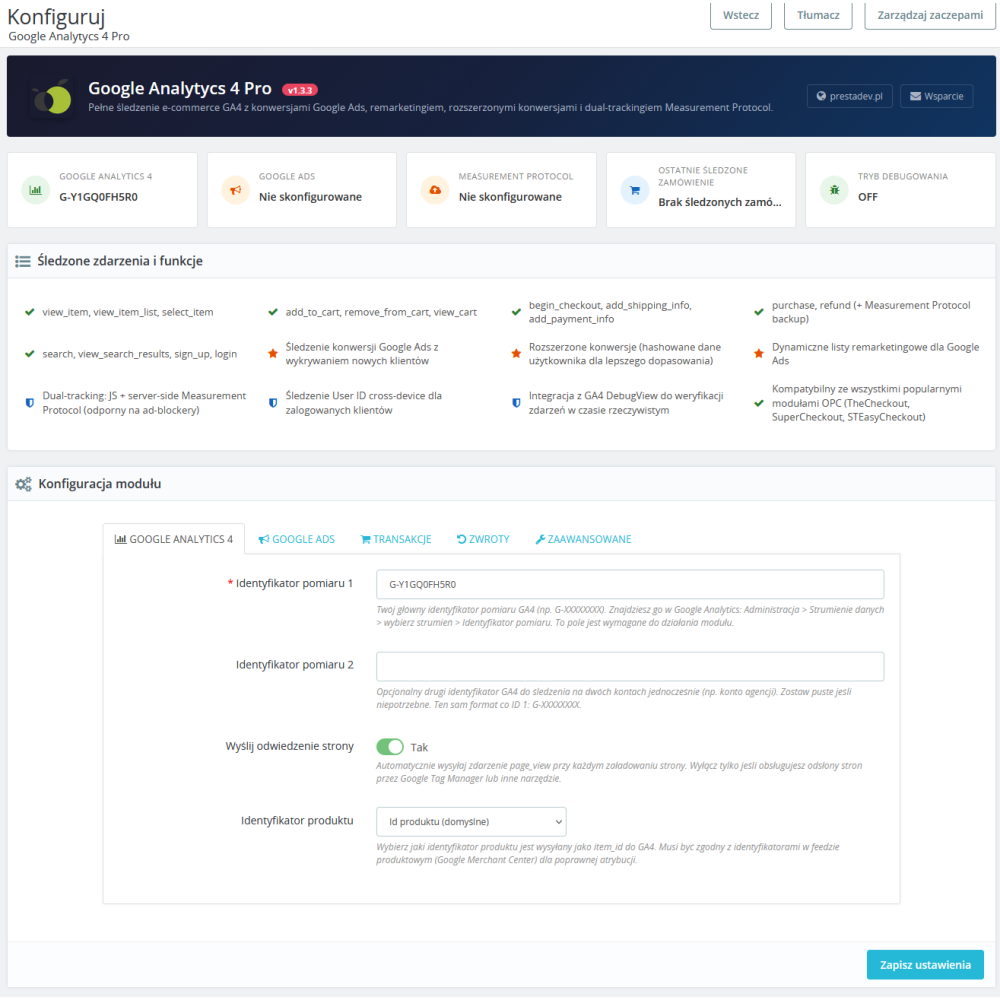Click the checkmark next to view_item, view_item_list
Image resolution: width=1000 pixels, height=1000 pixels.
click(29, 312)
